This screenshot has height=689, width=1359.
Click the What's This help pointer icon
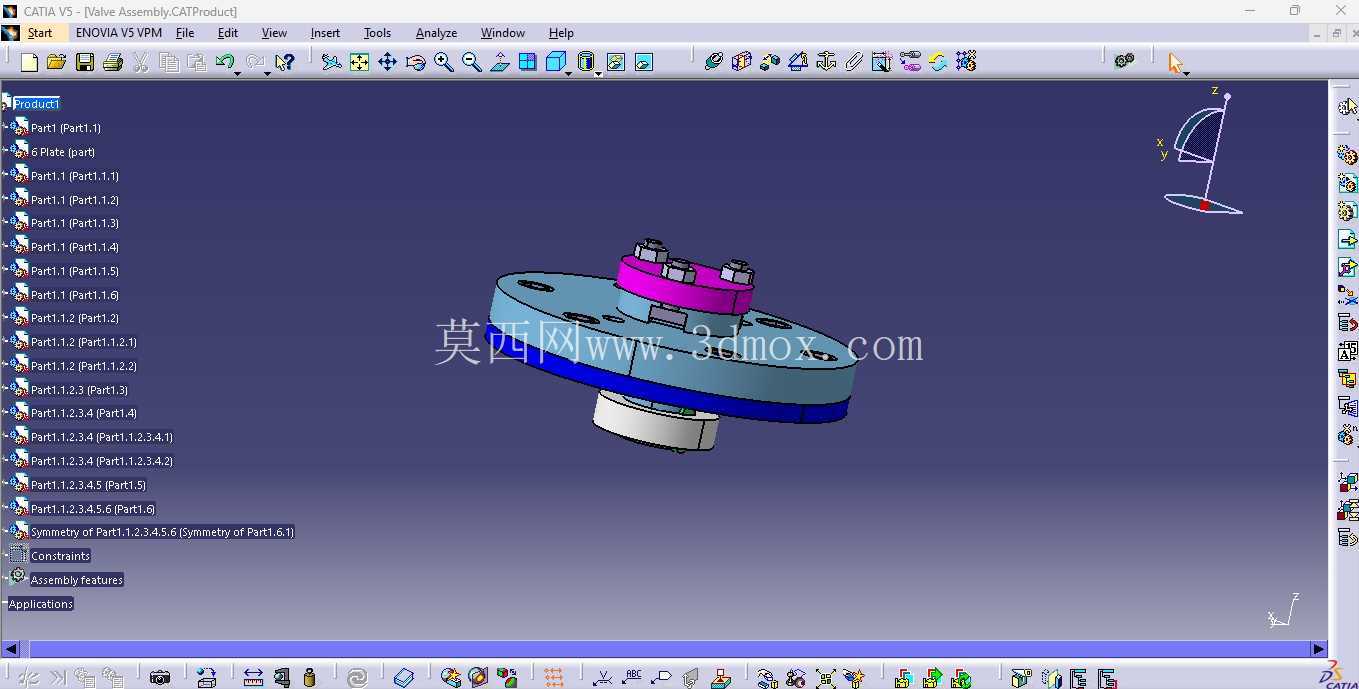(x=284, y=62)
